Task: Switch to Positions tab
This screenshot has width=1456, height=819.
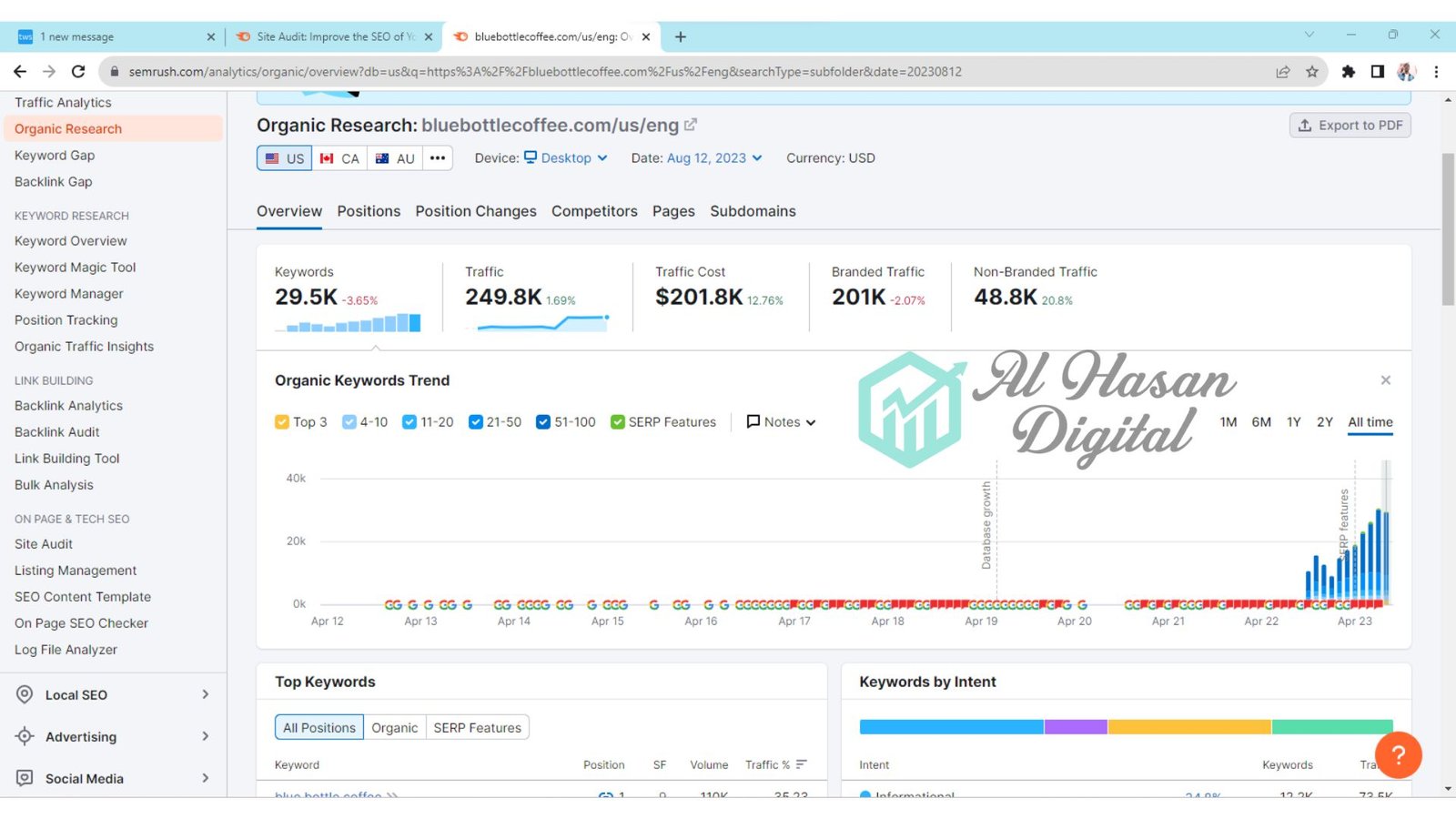Action: (x=369, y=211)
